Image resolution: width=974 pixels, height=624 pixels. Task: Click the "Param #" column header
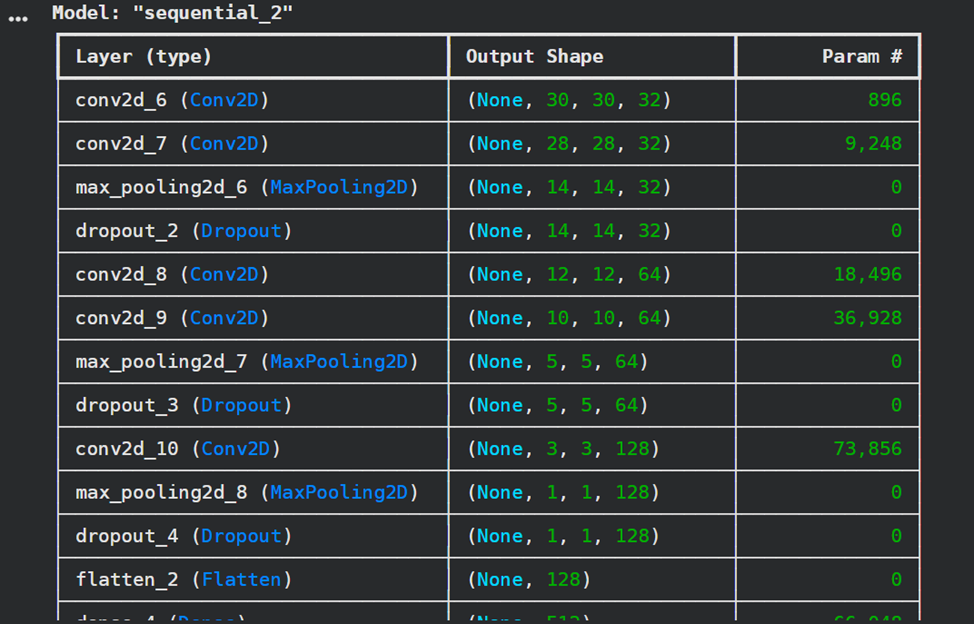862,57
